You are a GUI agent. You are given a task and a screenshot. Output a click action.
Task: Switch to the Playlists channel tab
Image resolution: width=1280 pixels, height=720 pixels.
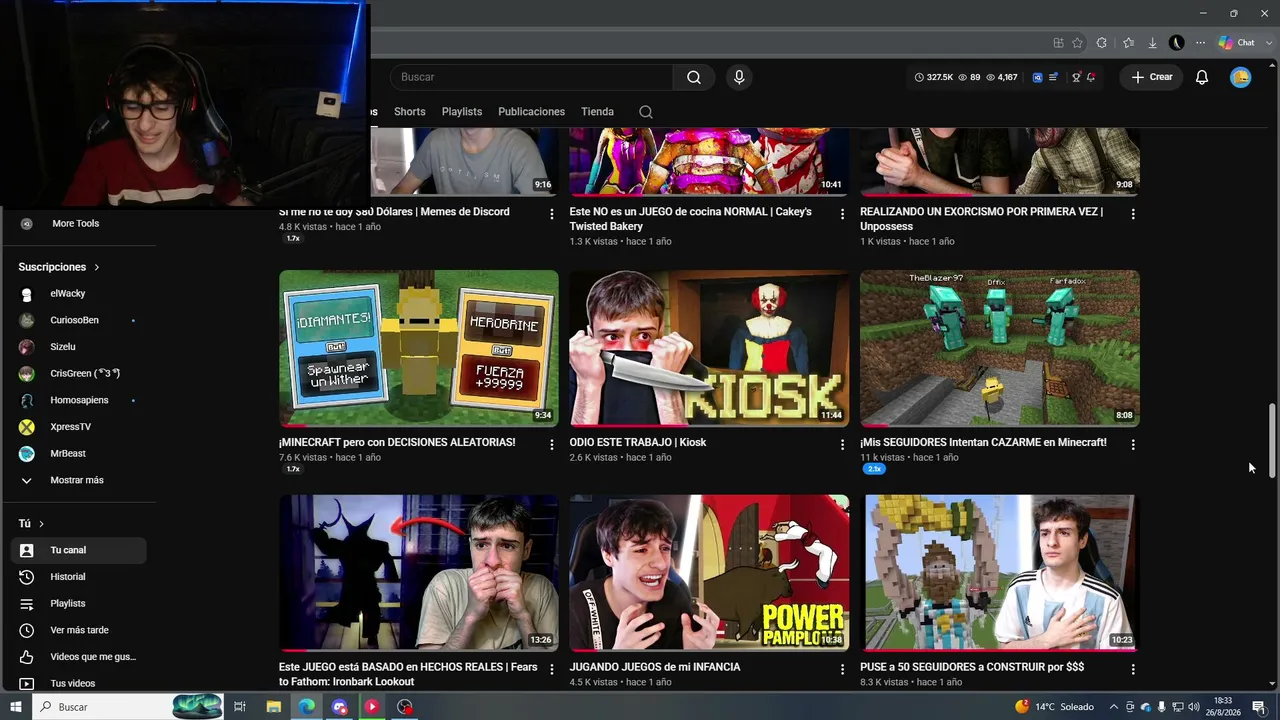462,112
